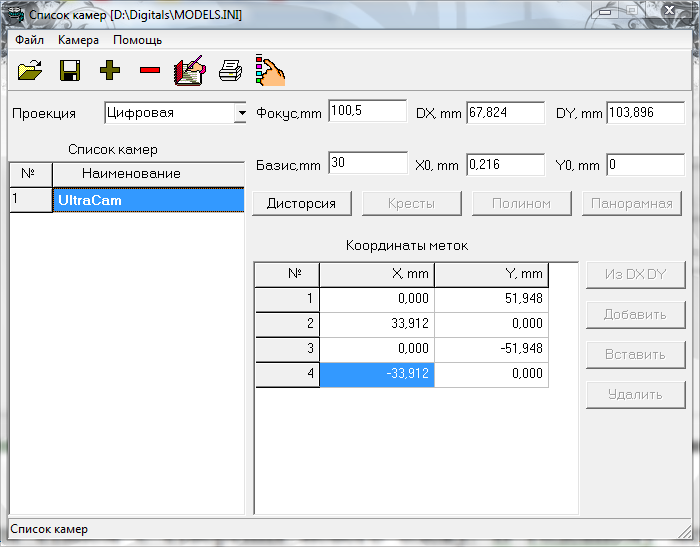Open the Помощь menu
The width and height of the screenshot is (700, 547).
coord(138,40)
